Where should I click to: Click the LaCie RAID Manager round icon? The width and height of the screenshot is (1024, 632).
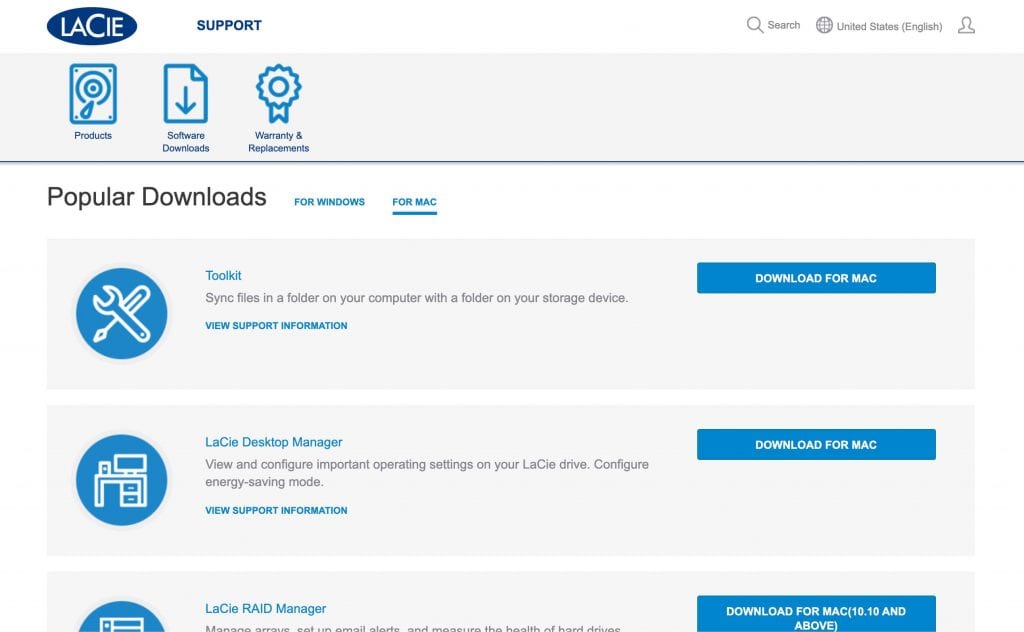[x=121, y=616]
